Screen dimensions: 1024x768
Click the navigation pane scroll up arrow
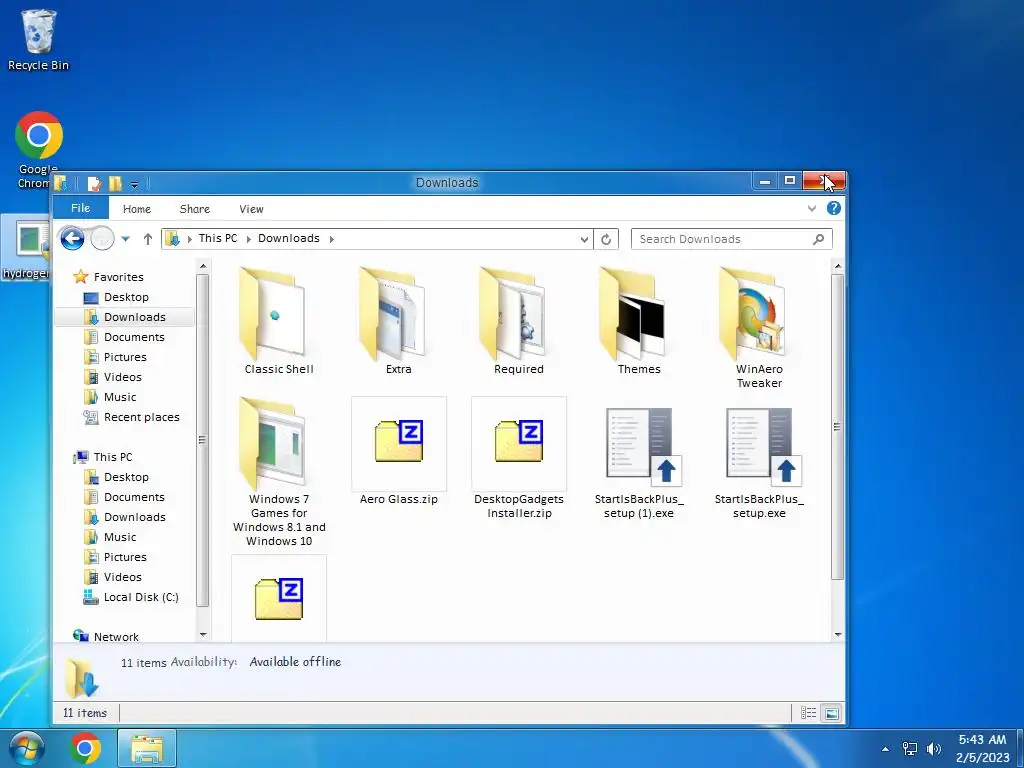coord(202,266)
